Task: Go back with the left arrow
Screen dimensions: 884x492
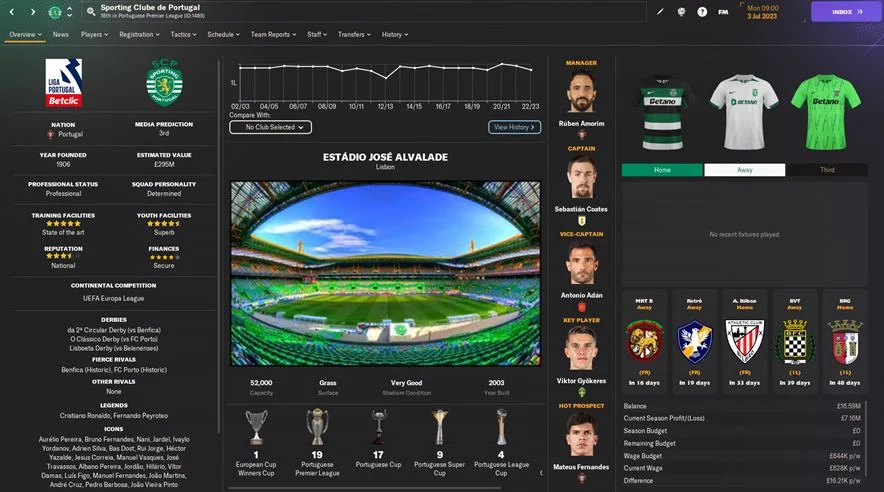Action: 12,12
